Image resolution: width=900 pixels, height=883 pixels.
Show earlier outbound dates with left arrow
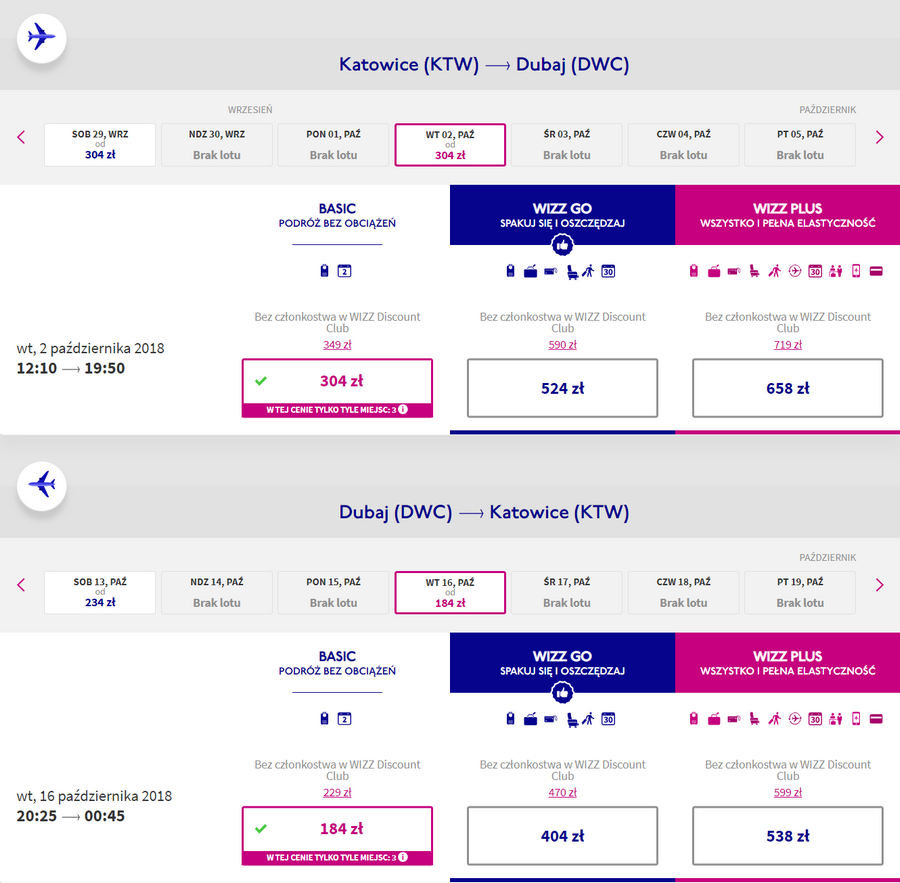(21, 137)
